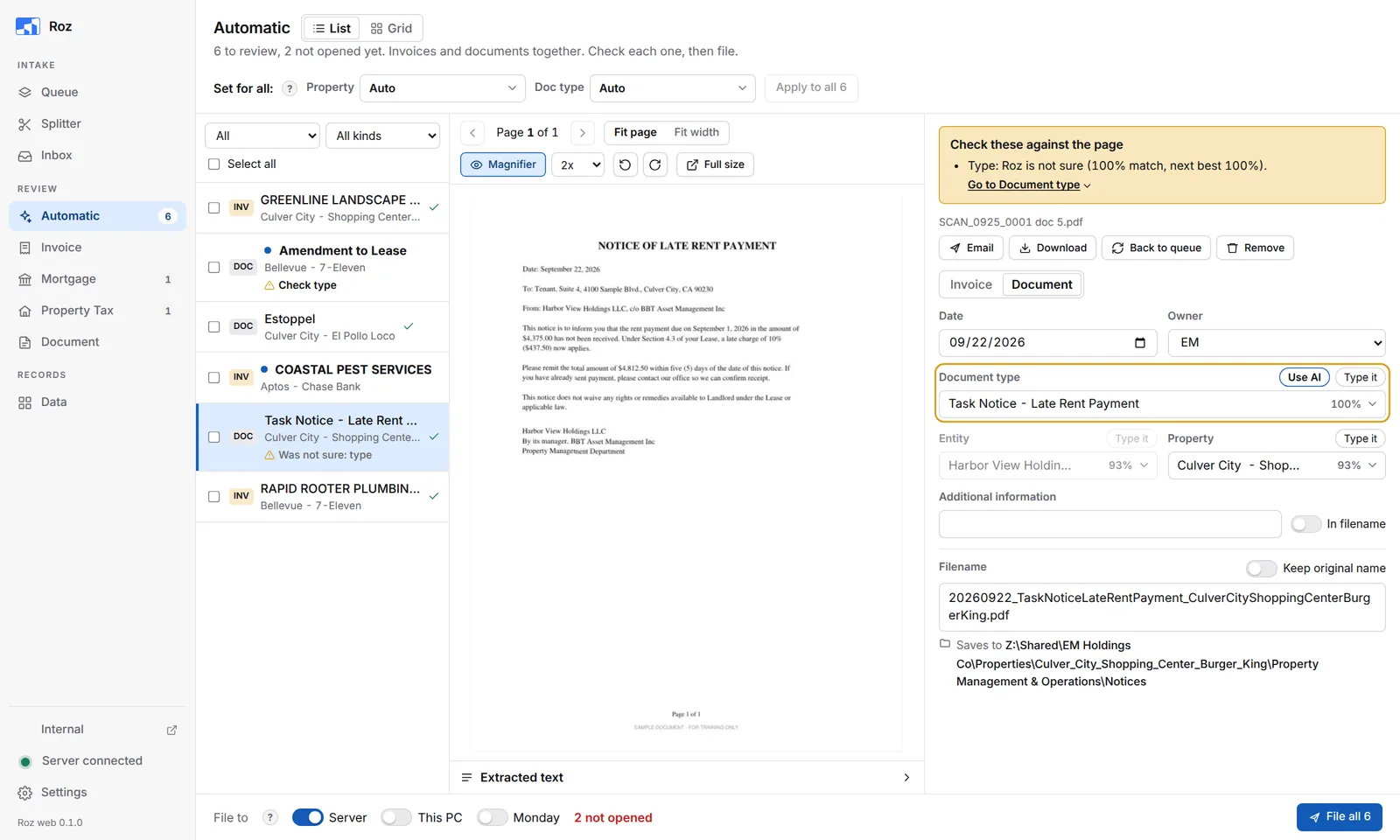Image resolution: width=1400 pixels, height=840 pixels.
Task: Rotate the page clockwise
Action: tap(654, 164)
